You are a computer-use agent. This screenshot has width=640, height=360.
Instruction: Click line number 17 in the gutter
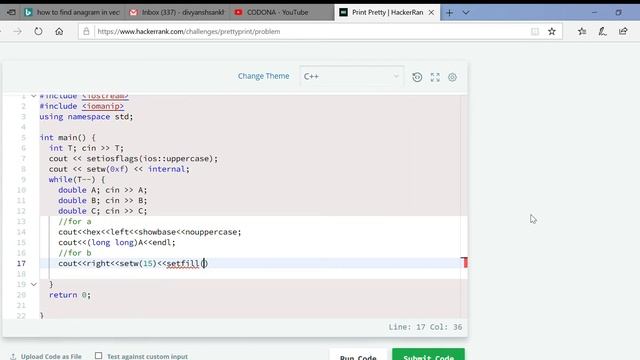[x=21, y=263]
